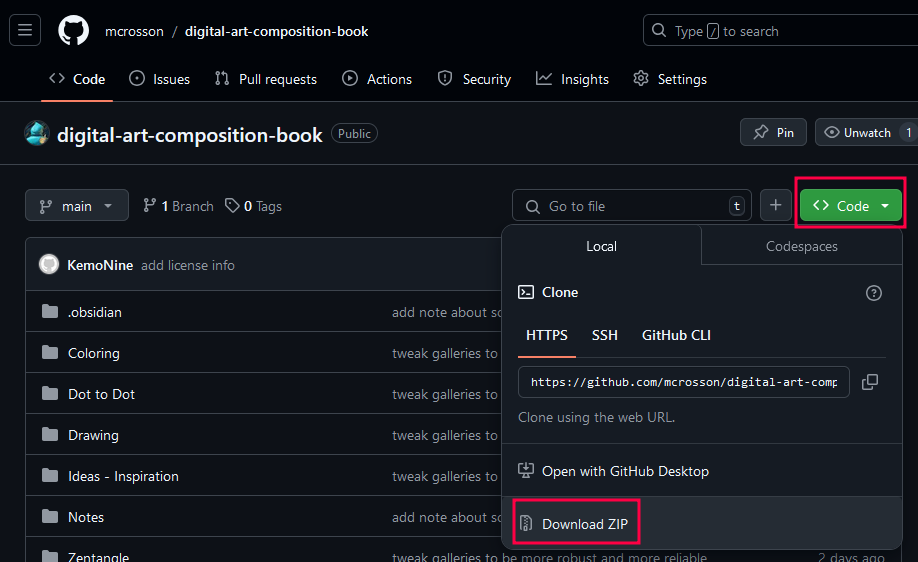Click the folder icon next to Notes
This screenshot has width=918, height=562.
coord(50,516)
